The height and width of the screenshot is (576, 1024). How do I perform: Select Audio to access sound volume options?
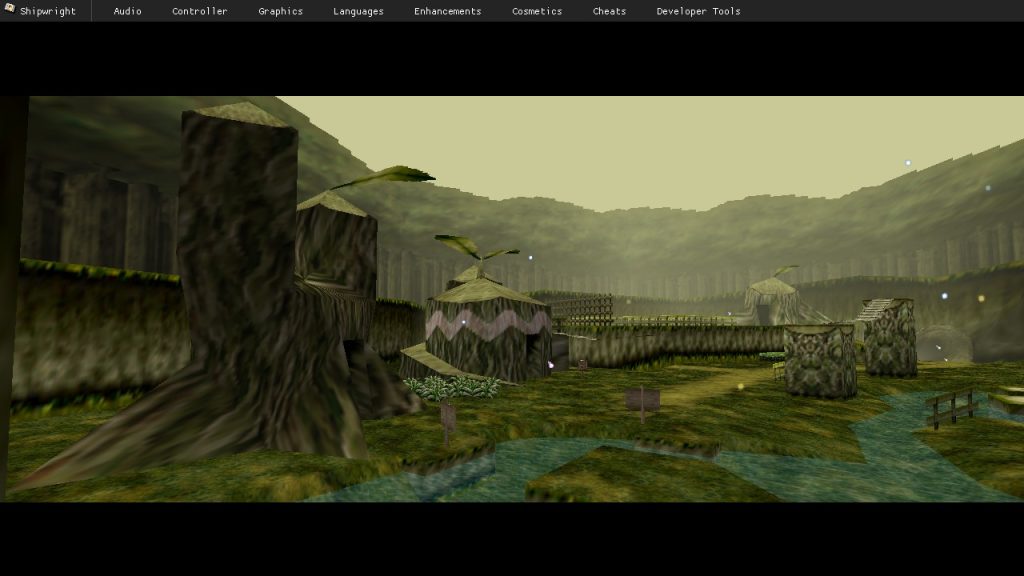point(126,11)
